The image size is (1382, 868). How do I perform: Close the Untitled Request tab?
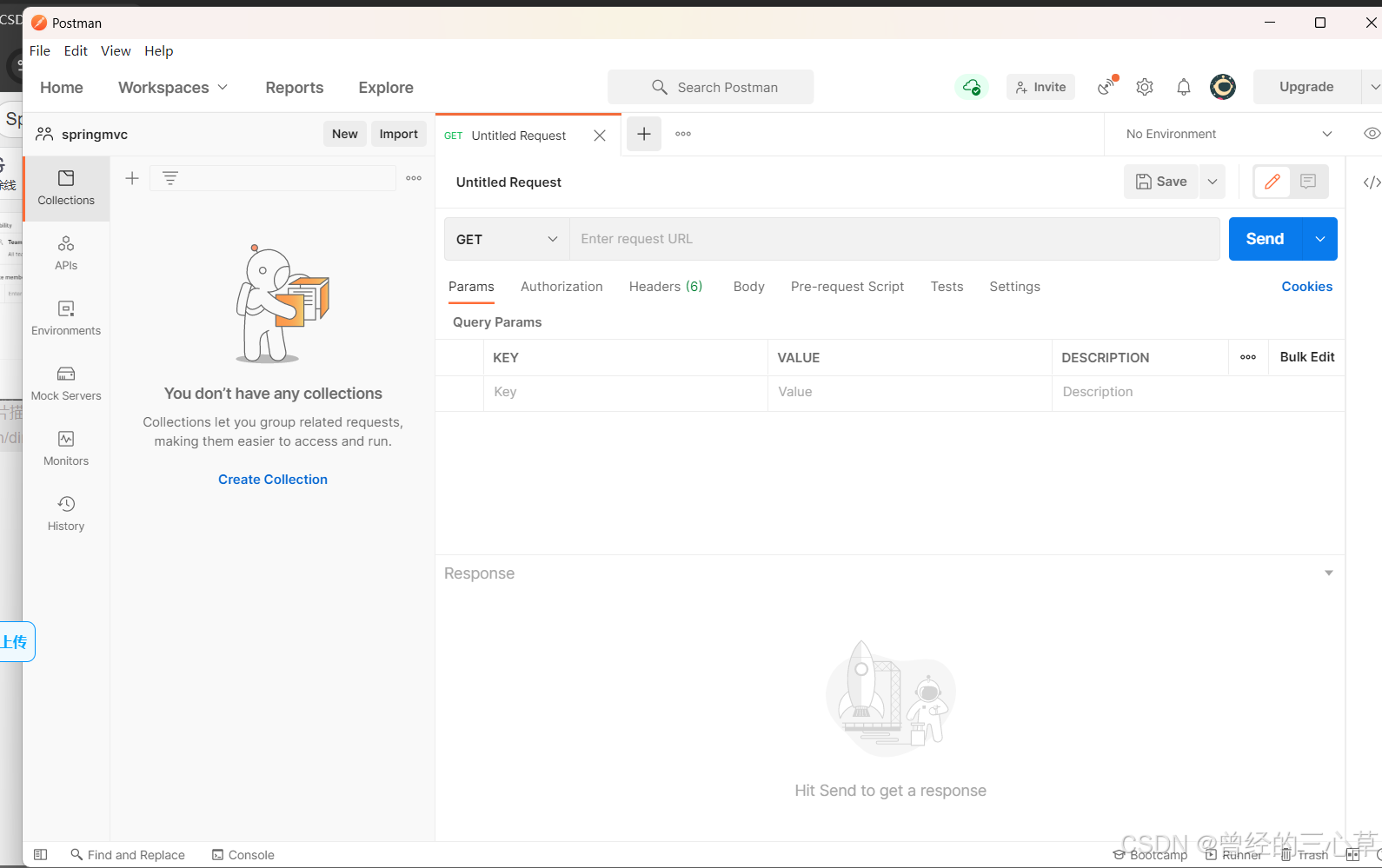click(x=600, y=136)
